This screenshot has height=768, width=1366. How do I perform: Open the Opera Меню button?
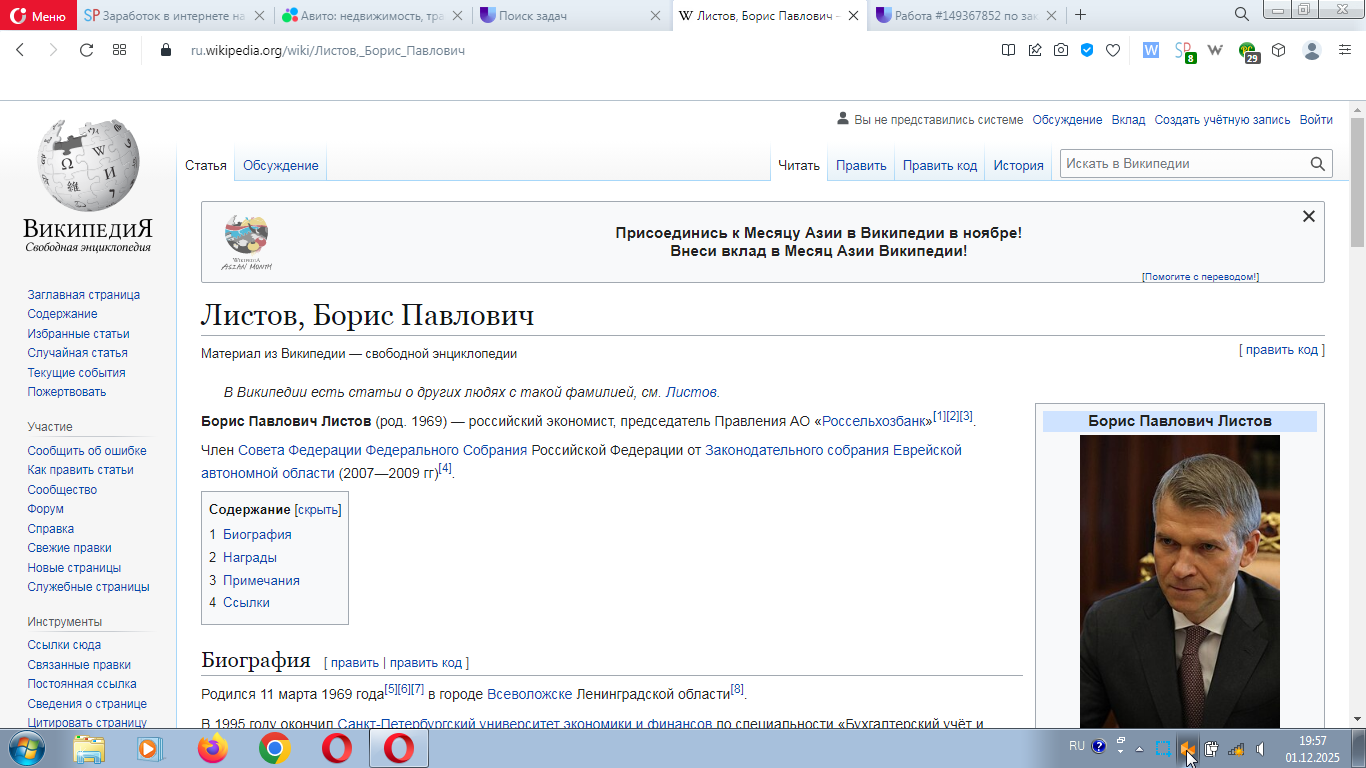38,15
